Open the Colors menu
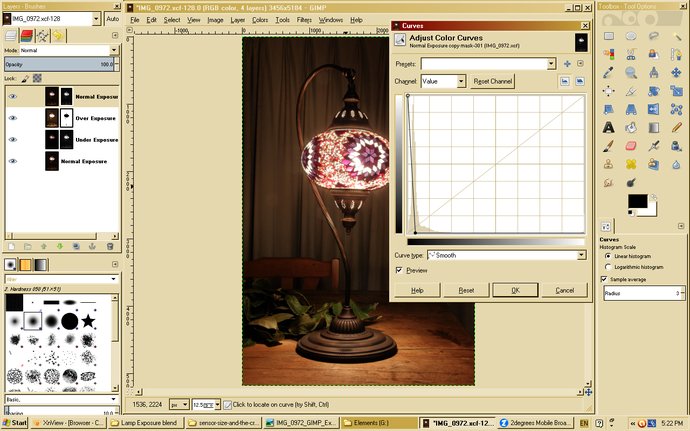690x431 pixels. click(x=259, y=19)
